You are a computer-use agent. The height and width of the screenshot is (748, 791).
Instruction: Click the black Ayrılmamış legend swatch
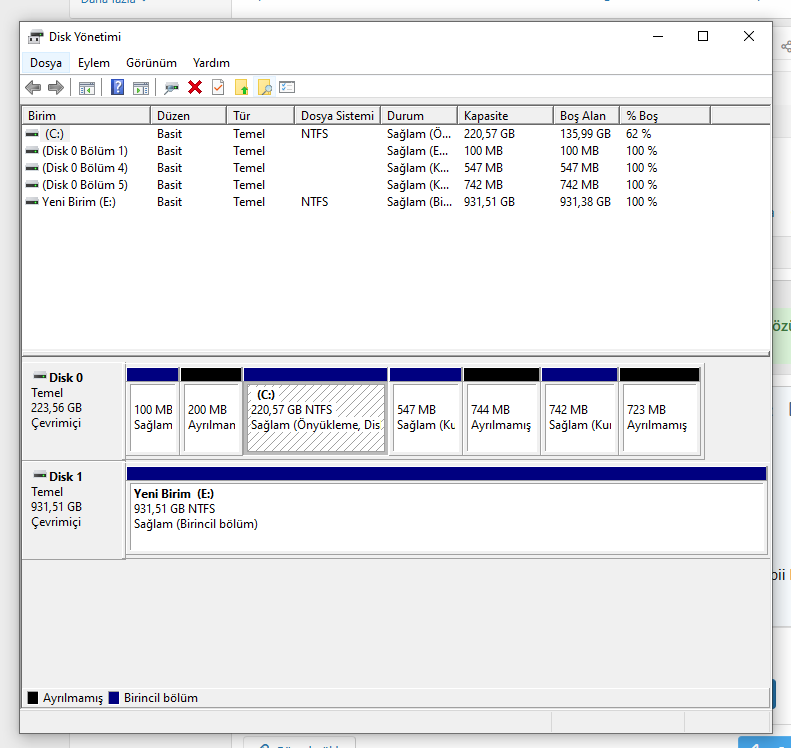click(33, 698)
